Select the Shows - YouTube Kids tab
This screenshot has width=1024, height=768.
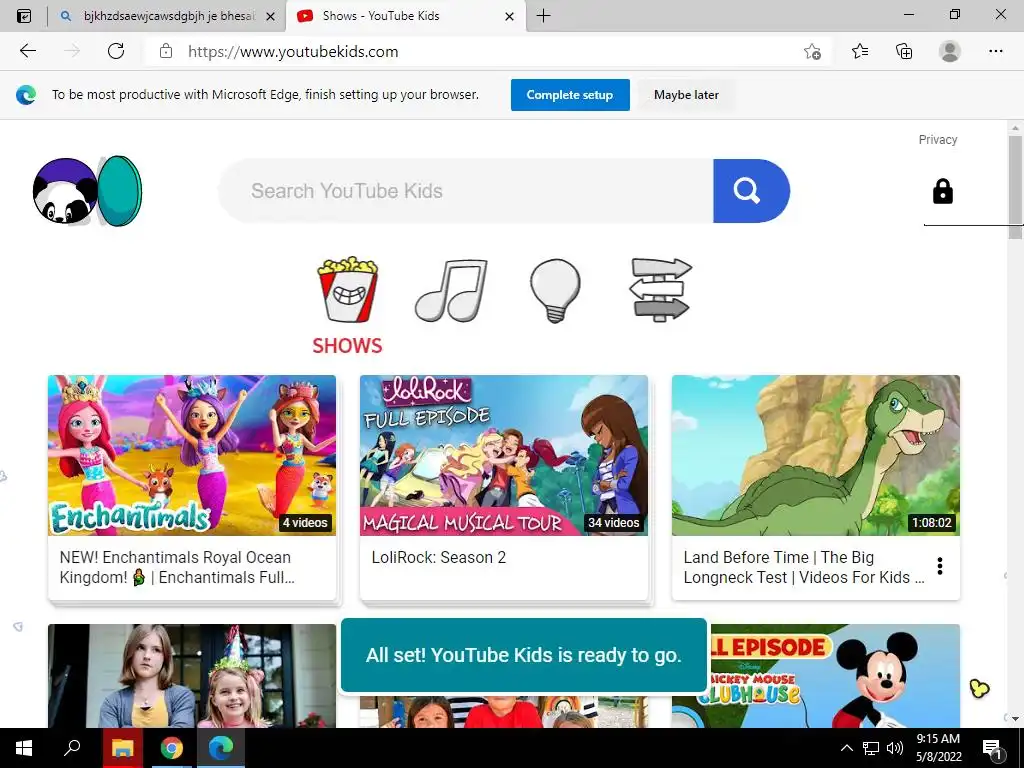pos(405,16)
